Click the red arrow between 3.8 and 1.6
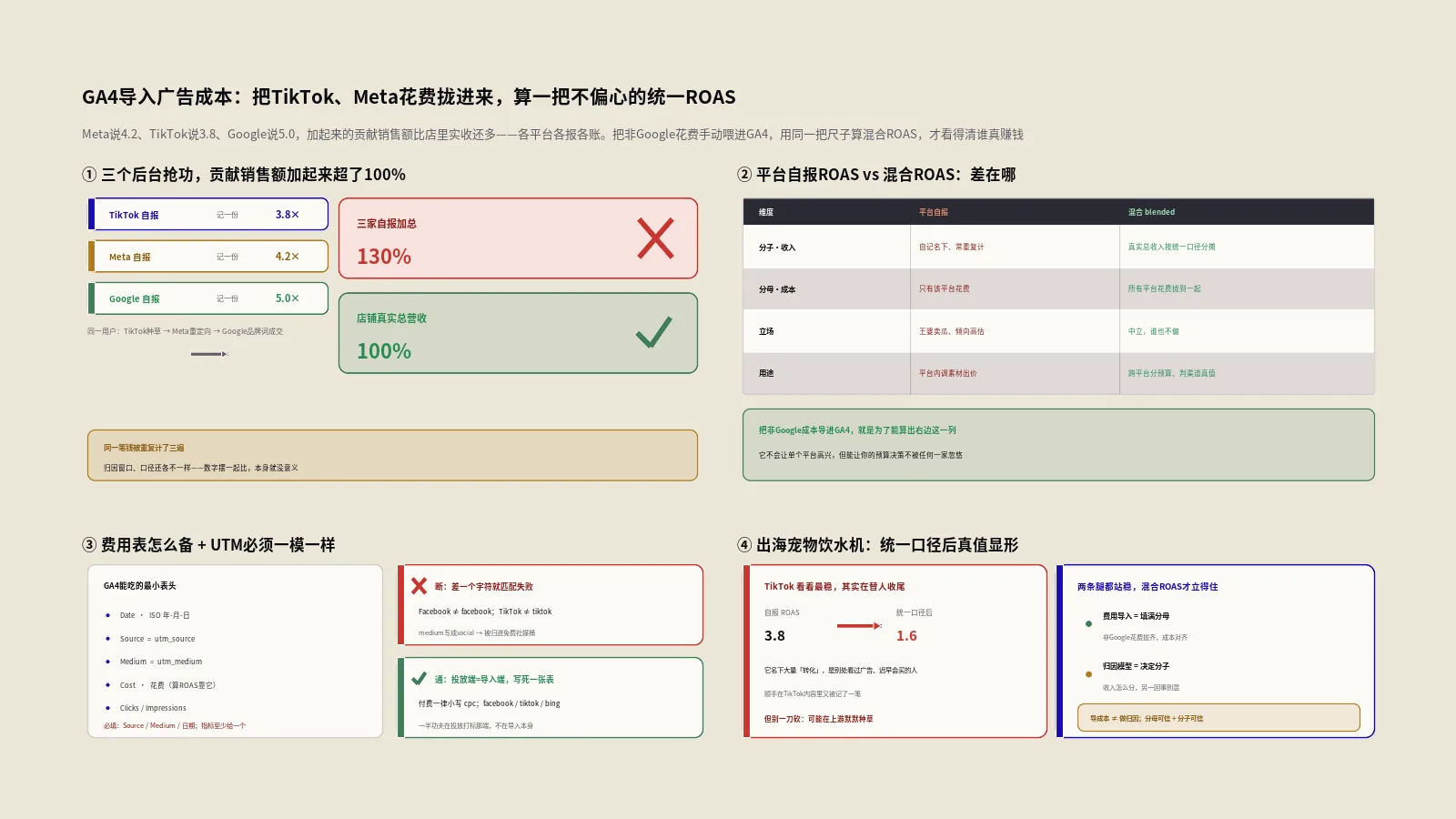 (x=859, y=625)
